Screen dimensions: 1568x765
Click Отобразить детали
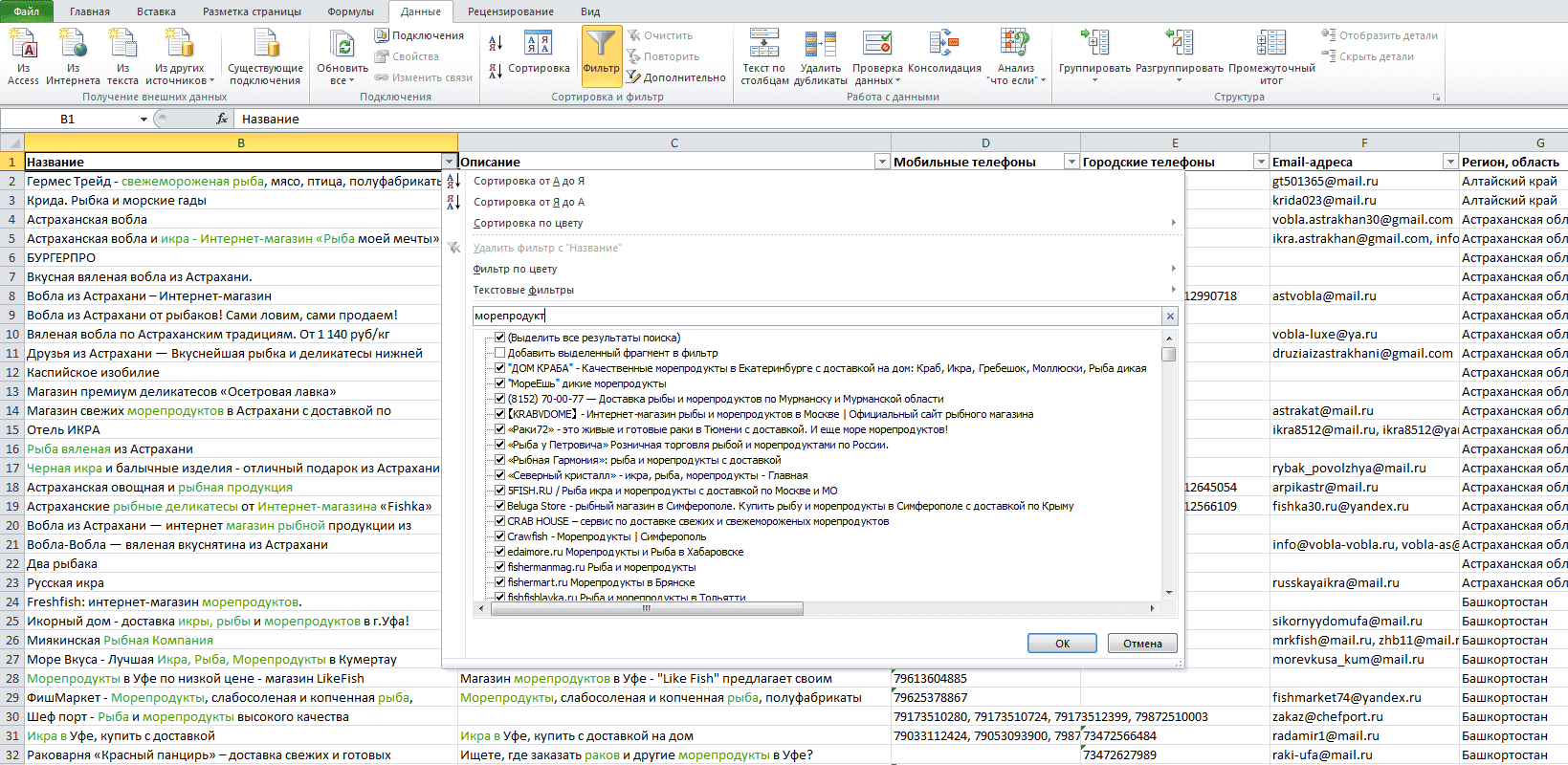1380,35
